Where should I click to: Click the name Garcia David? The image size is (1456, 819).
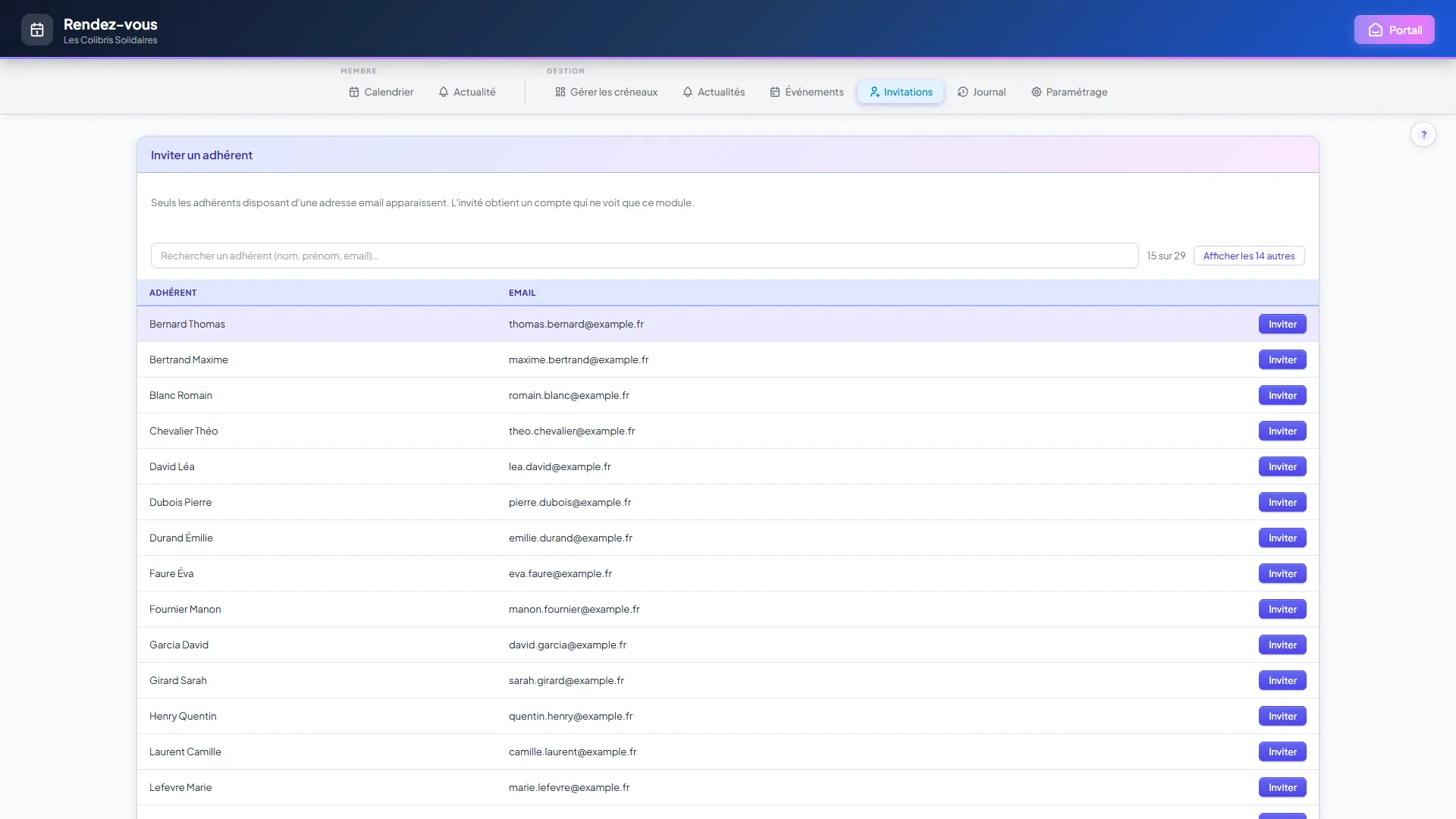point(179,645)
